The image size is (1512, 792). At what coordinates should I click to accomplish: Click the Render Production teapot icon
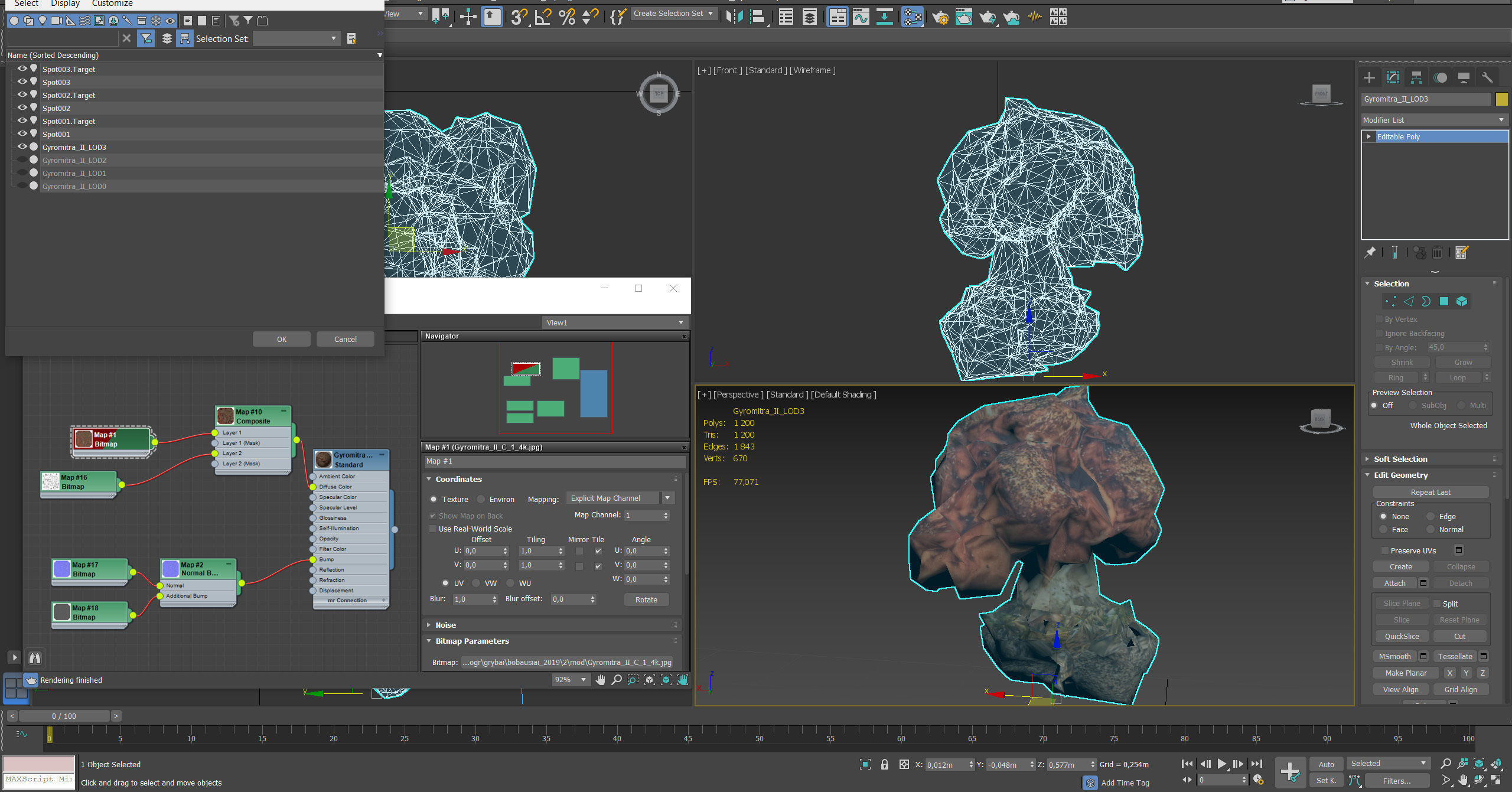coord(987,17)
